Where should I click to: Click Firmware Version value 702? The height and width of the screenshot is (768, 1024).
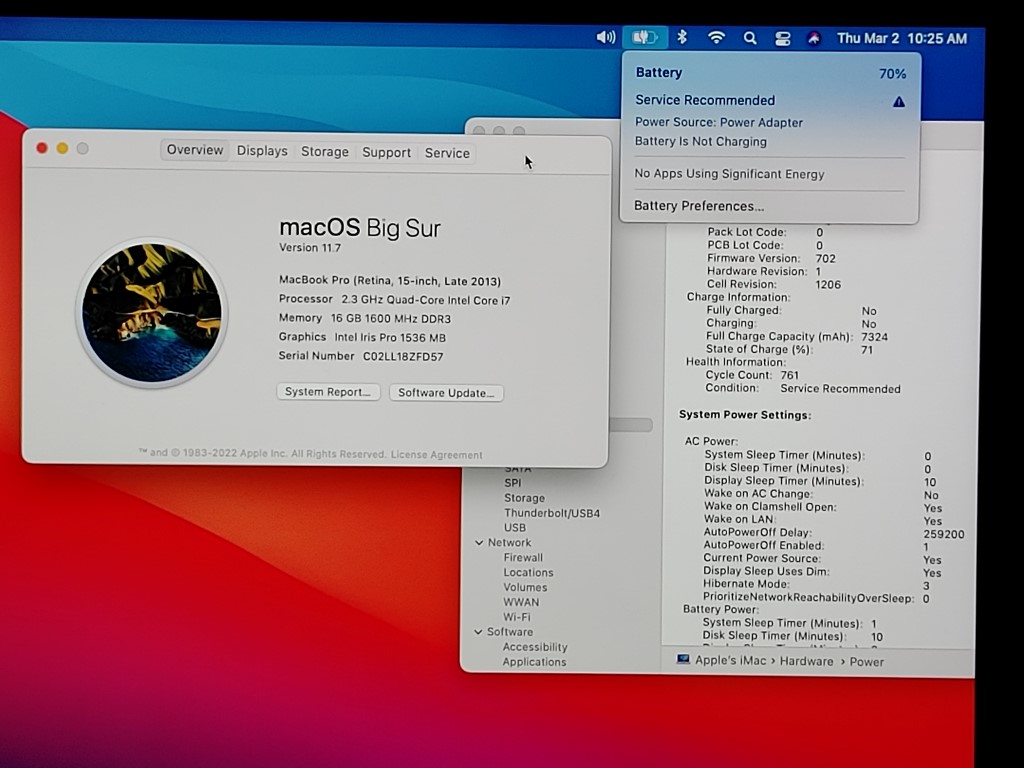click(825, 259)
